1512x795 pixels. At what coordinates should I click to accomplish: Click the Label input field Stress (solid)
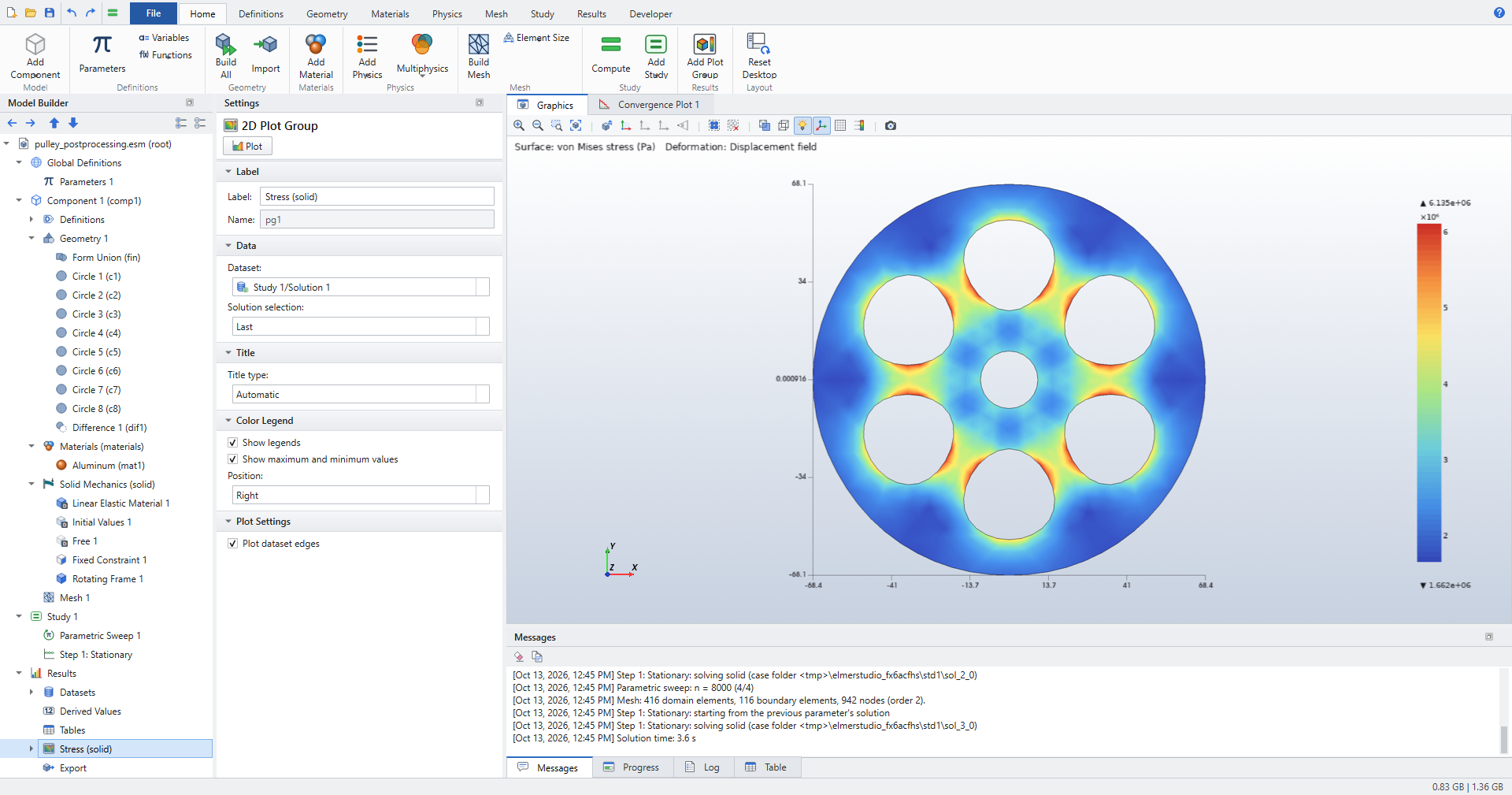pyautogui.click(x=377, y=197)
